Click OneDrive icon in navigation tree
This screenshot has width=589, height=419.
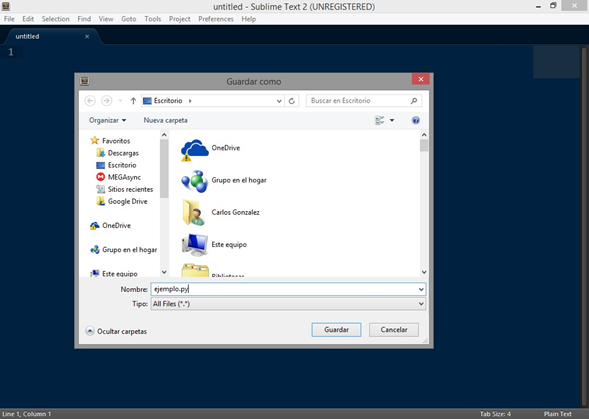pyautogui.click(x=95, y=225)
